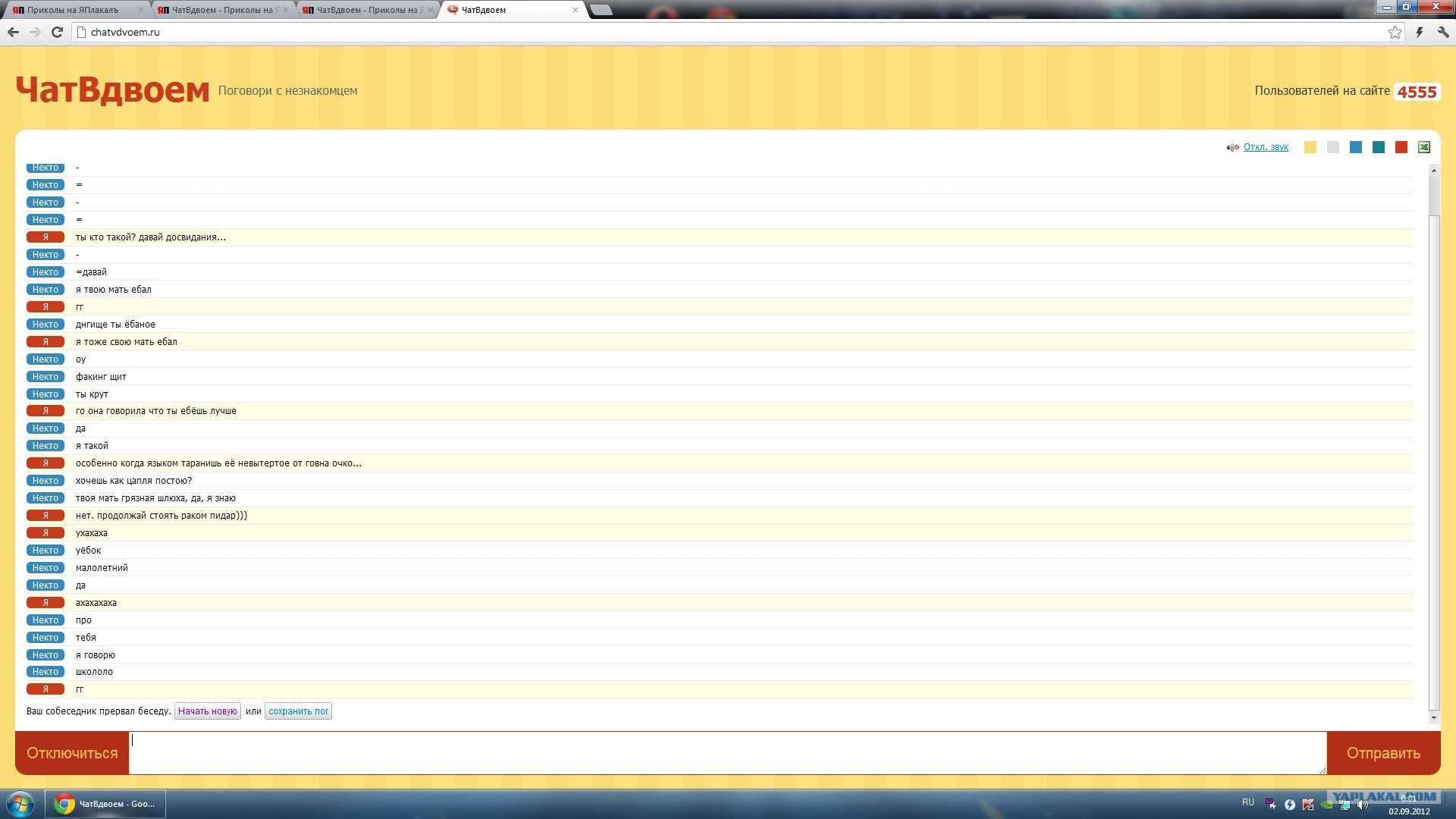Choose the blue color theme swatch
Screen dimensions: 1456x819
coord(1356,147)
